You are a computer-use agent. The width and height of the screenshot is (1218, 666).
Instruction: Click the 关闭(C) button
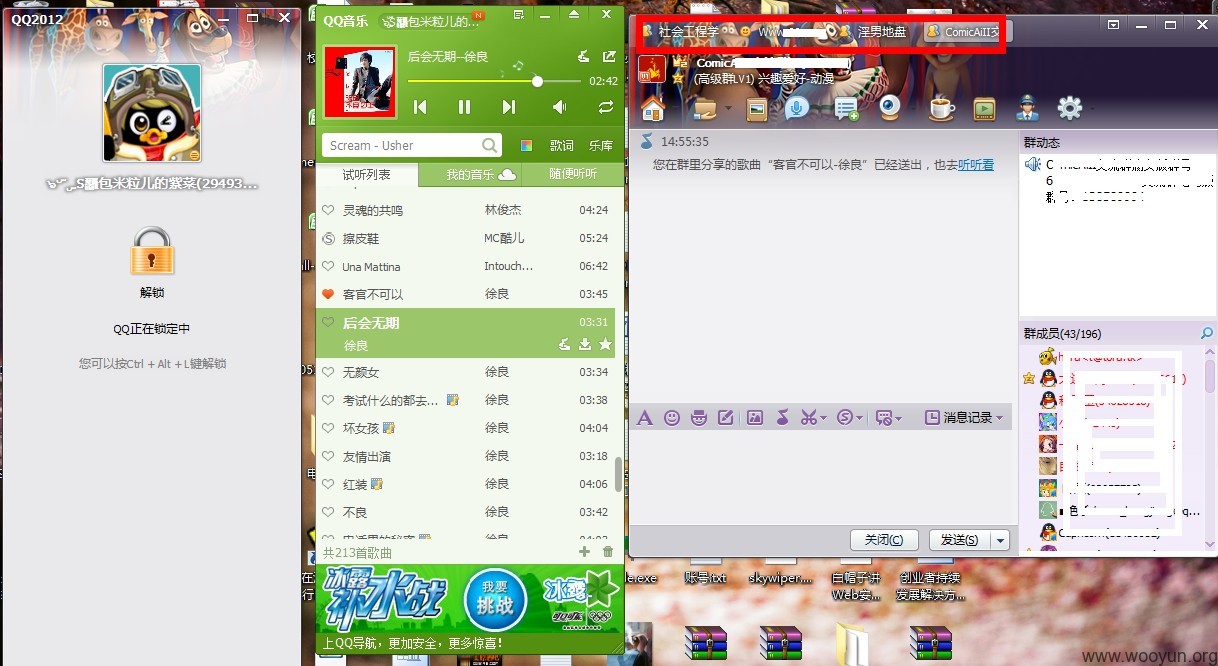[x=884, y=539]
